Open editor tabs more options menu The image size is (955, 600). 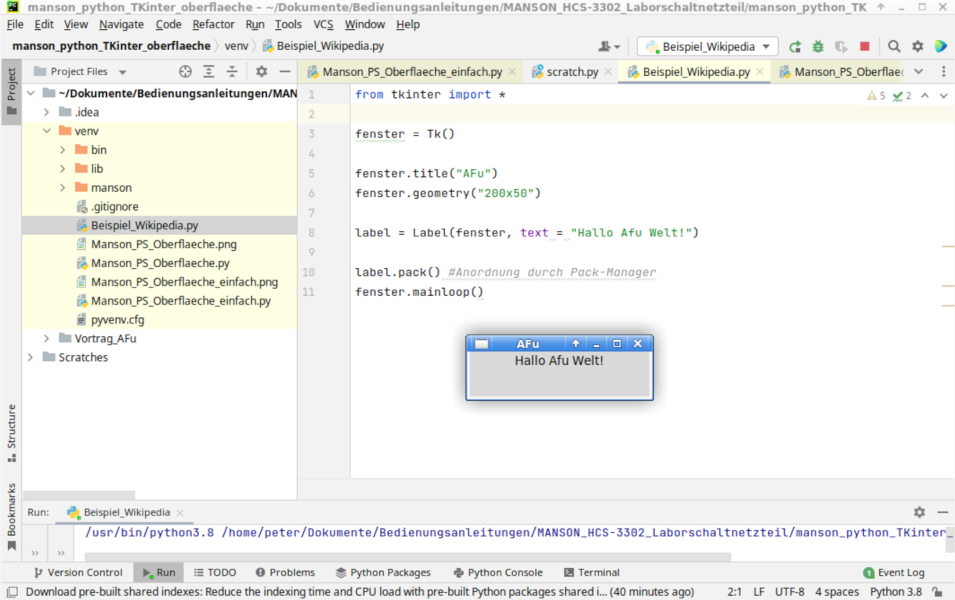(943, 72)
